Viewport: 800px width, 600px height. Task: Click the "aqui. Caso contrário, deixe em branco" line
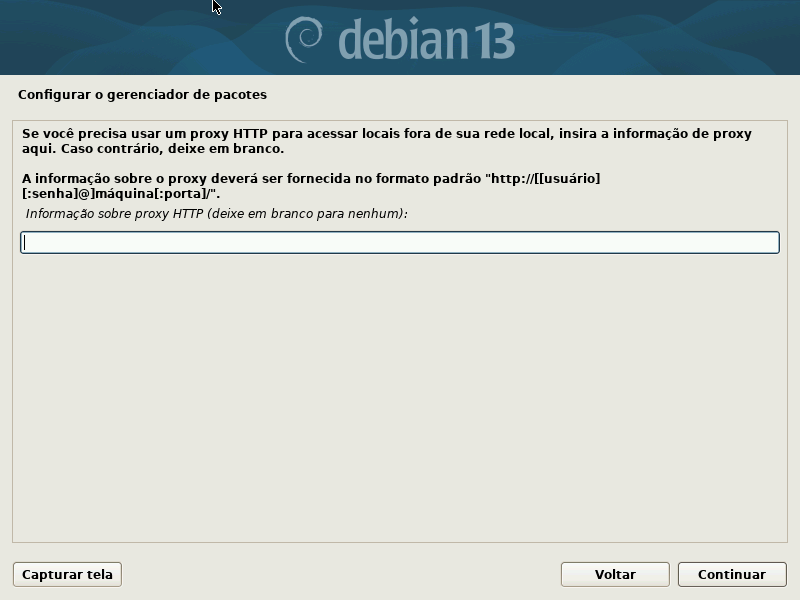153,149
